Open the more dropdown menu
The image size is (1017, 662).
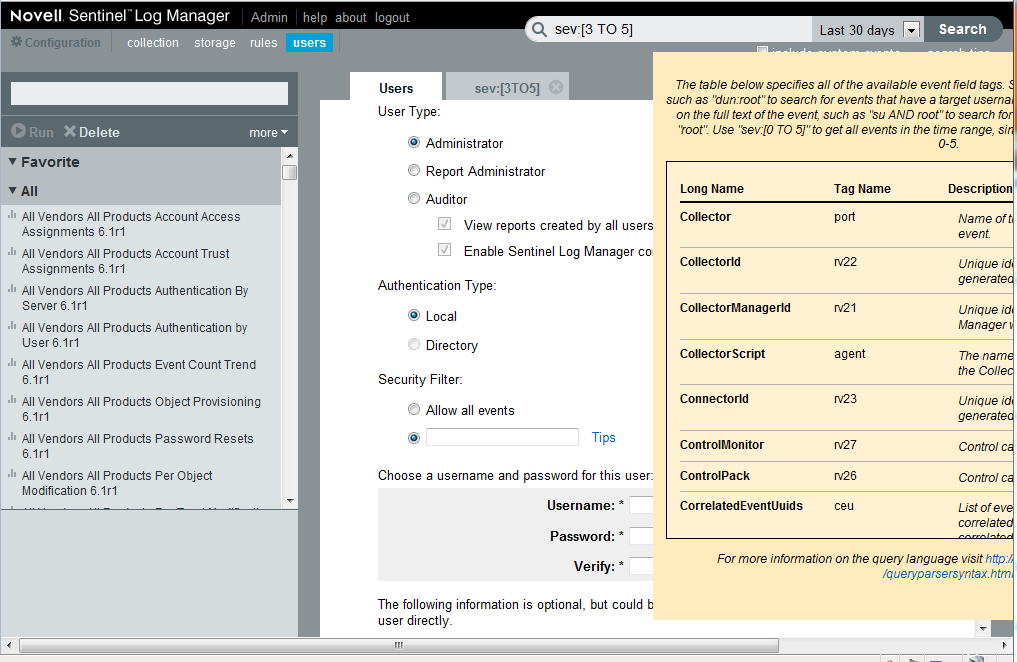(269, 132)
